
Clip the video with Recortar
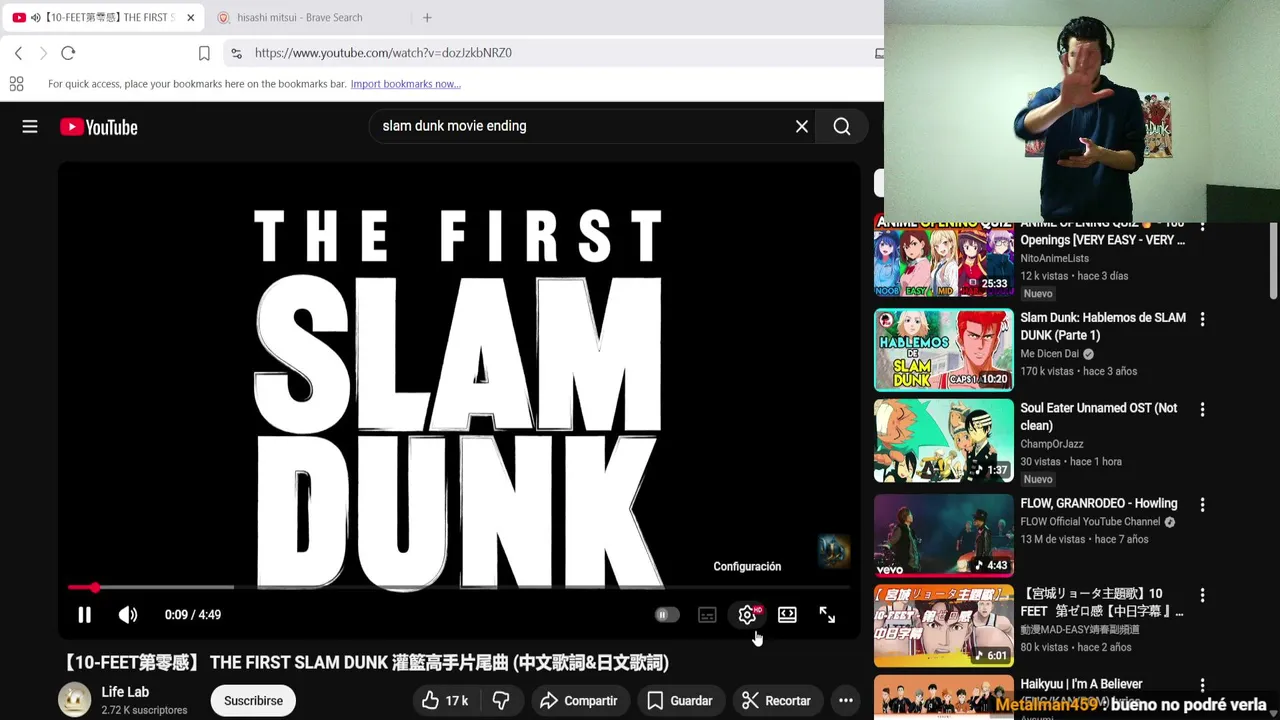(776, 701)
